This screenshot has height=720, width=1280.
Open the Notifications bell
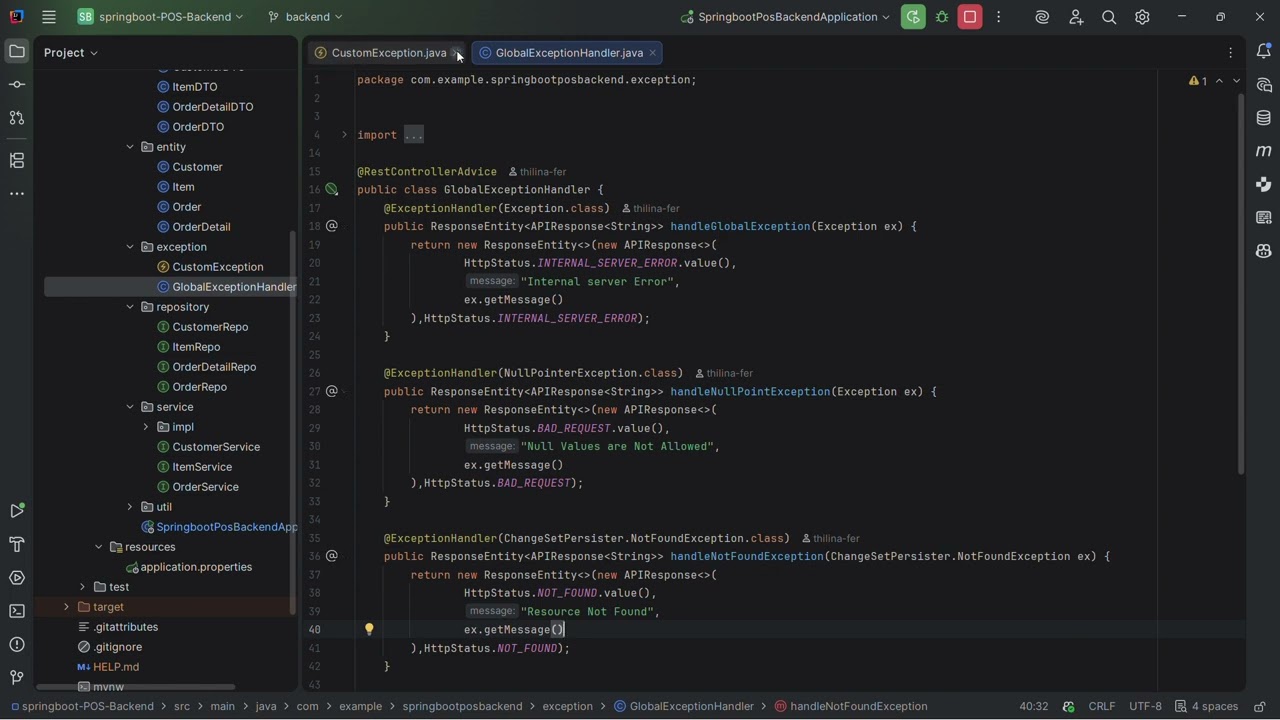pos(1264,52)
